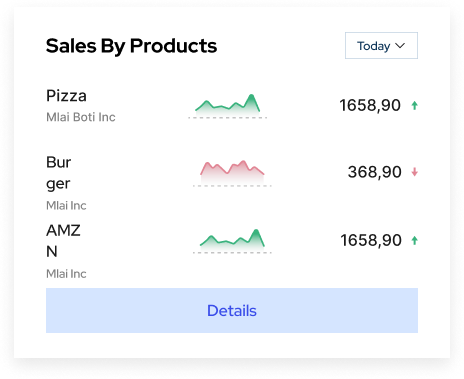Open the Today period dropdown
The height and width of the screenshot is (379, 464).
(x=381, y=46)
